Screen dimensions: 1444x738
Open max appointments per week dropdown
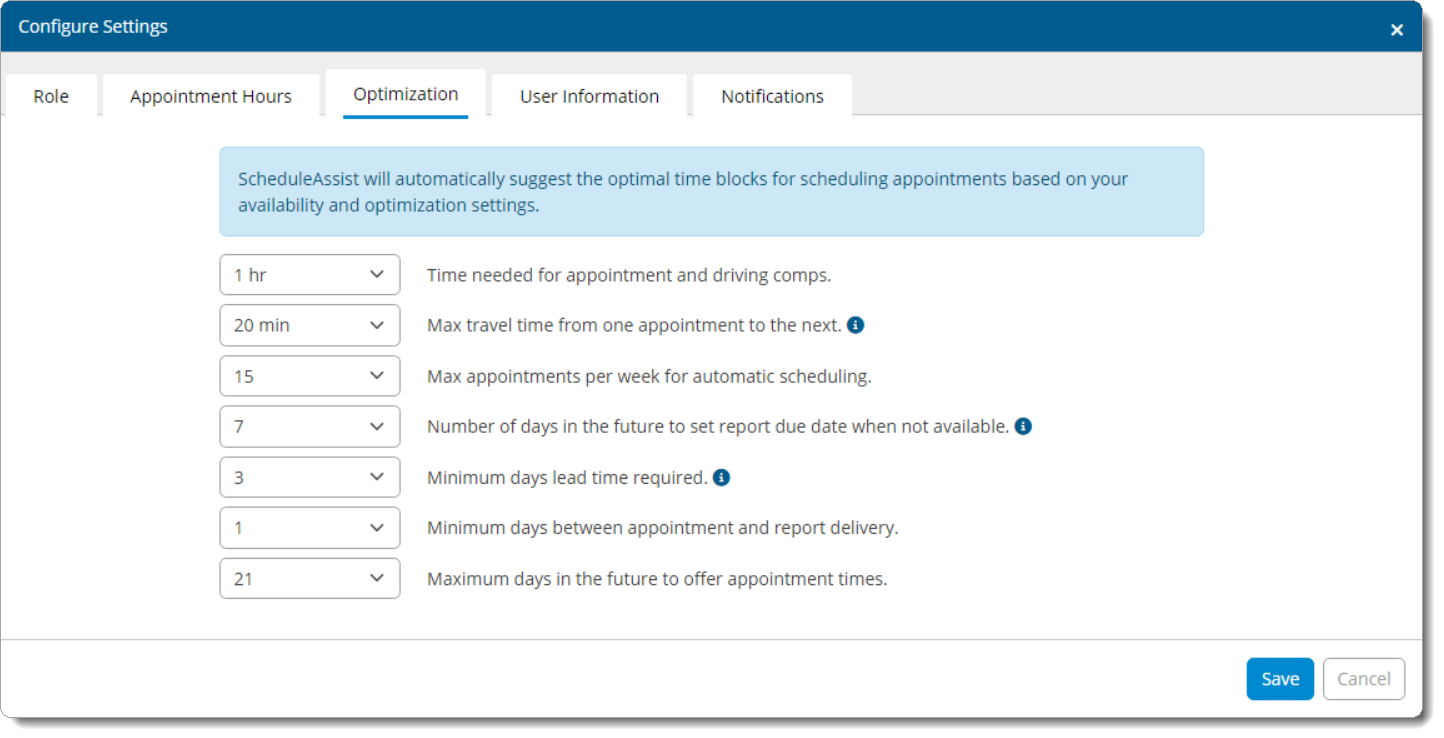(x=309, y=376)
